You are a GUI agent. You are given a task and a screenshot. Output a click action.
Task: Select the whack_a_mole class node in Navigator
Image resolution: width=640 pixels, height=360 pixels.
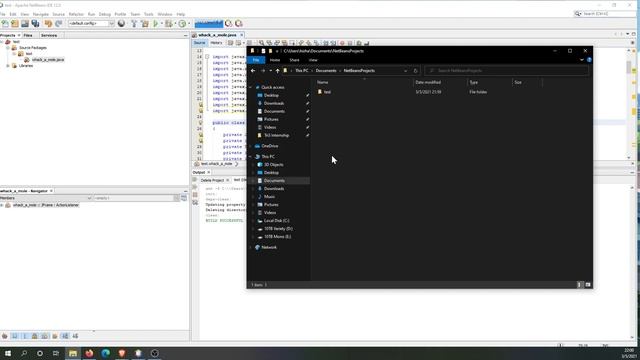(x=46, y=205)
